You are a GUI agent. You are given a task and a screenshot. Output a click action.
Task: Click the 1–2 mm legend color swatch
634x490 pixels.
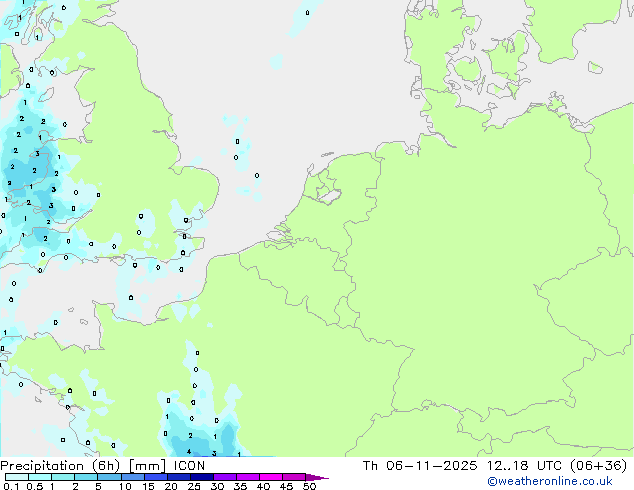coord(63,477)
